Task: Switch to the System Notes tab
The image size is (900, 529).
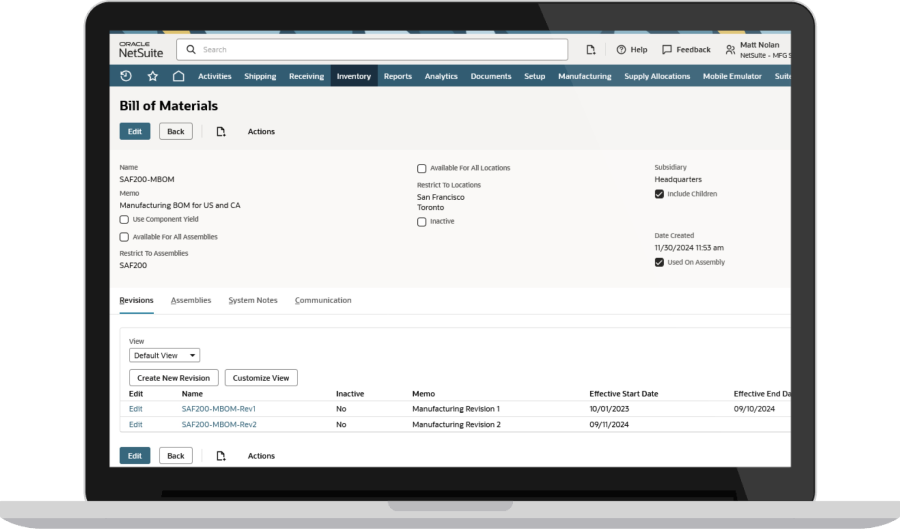Action: (252, 300)
